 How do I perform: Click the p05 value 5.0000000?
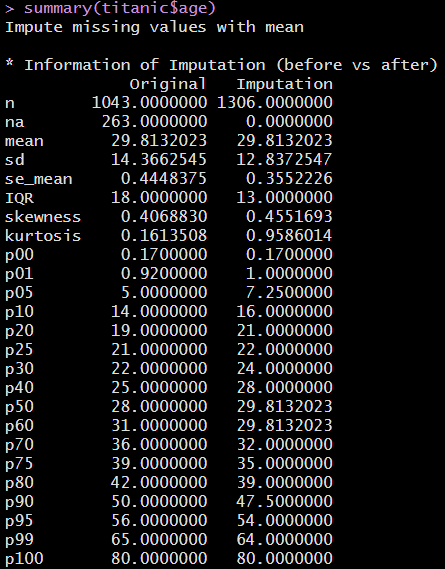pos(164,292)
